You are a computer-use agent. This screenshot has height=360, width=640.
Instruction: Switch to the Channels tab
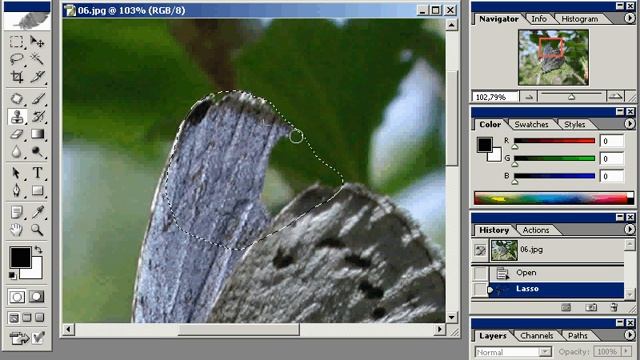tap(536, 336)
